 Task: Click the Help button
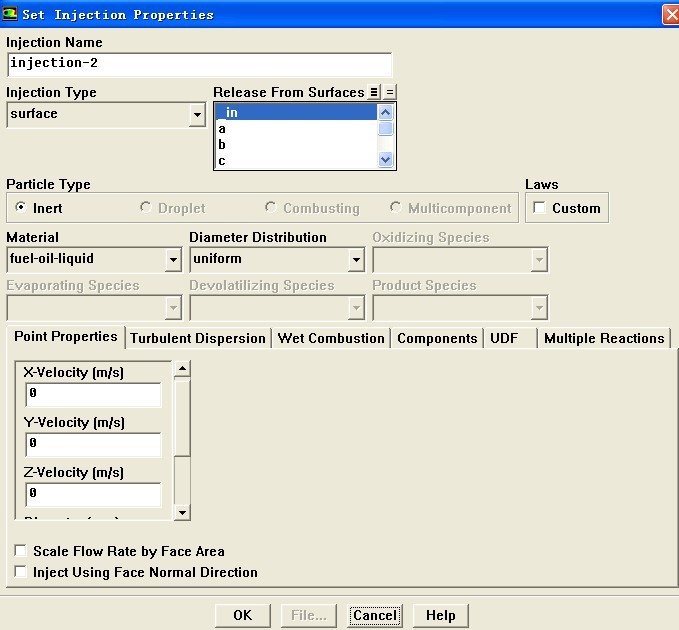coord(440,615)
